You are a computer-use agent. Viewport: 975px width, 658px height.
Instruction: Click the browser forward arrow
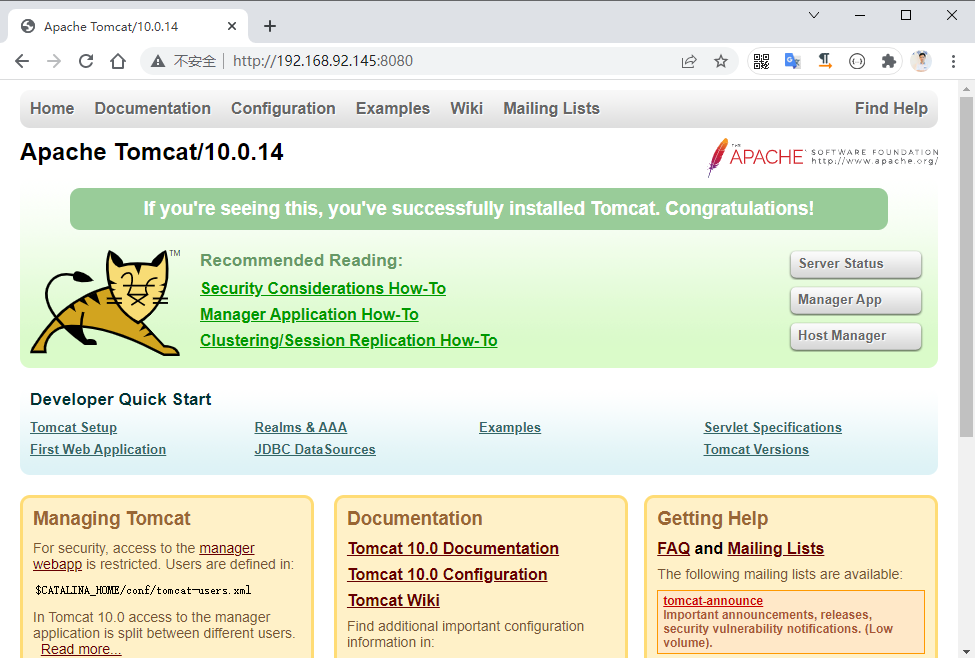54,61
